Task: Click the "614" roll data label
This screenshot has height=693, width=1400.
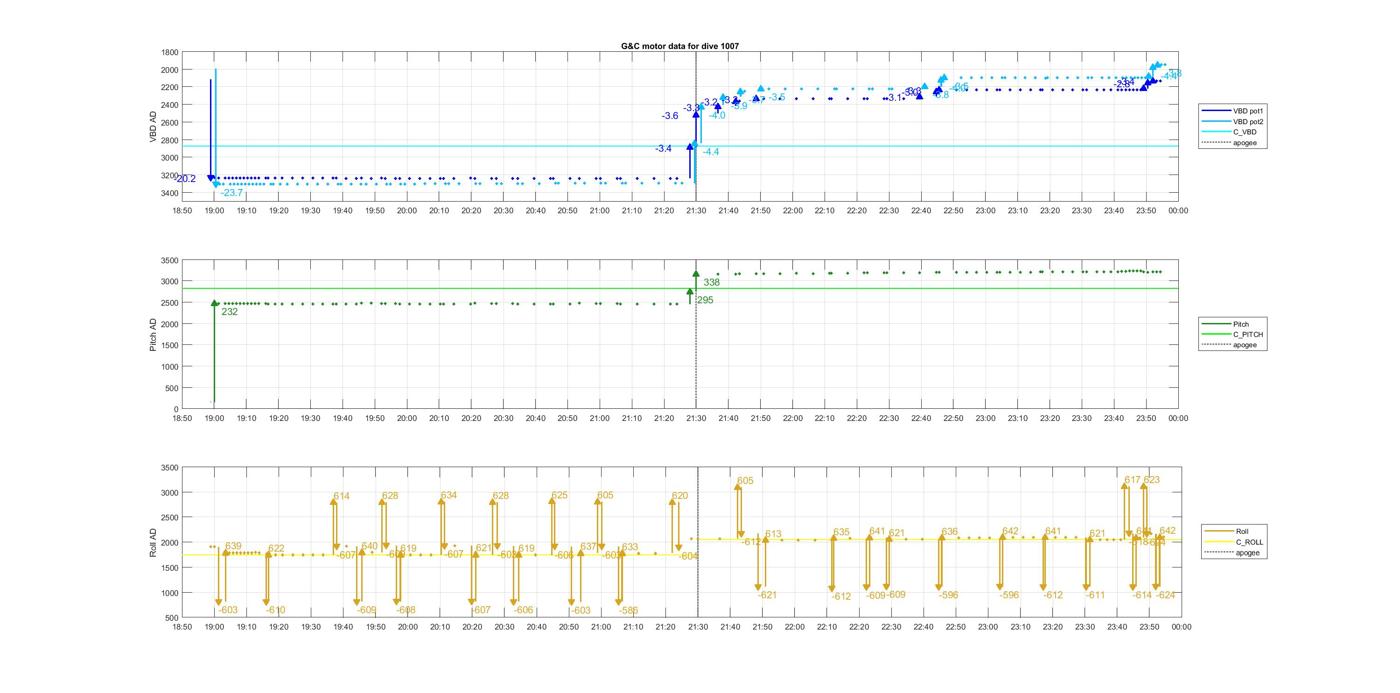Action: [342, 496]
